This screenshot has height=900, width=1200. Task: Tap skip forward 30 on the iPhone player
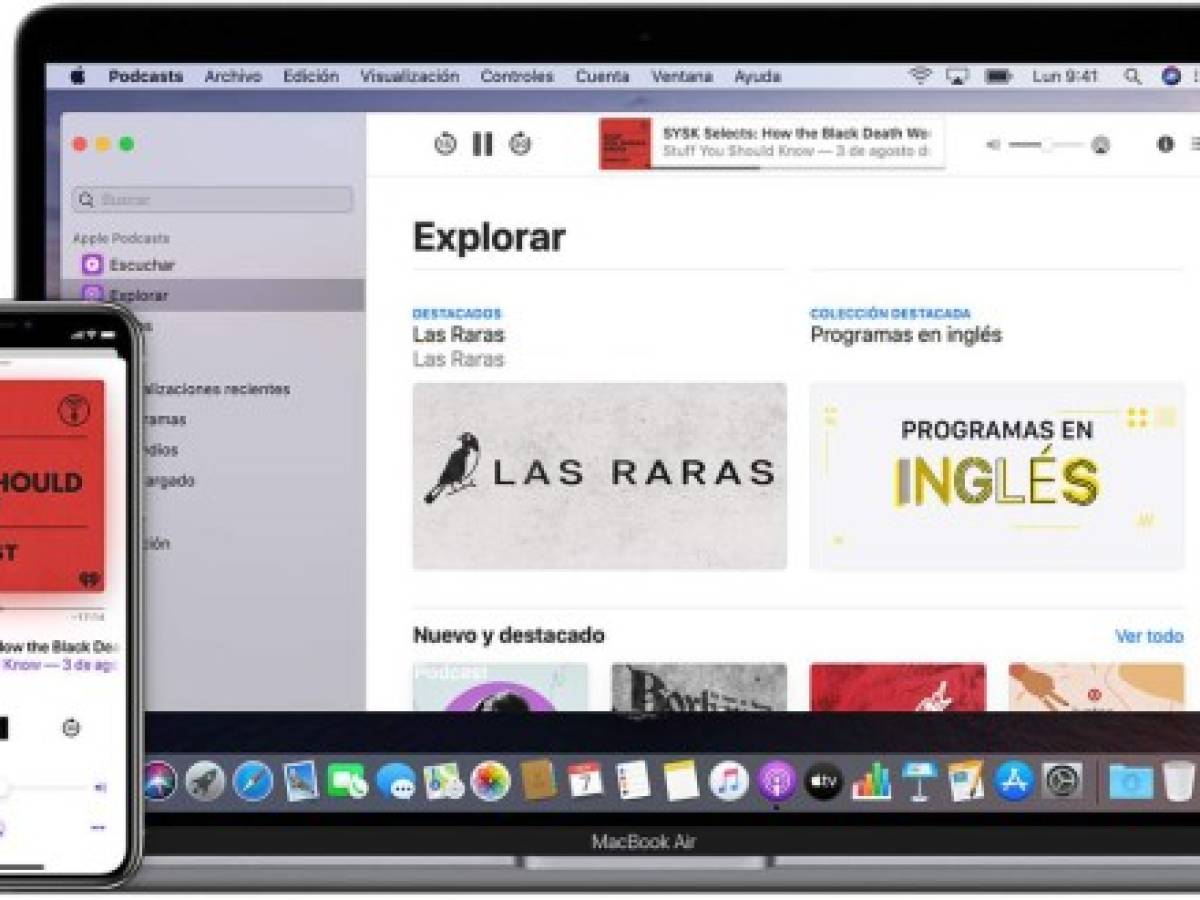click(x=71, y=727)
